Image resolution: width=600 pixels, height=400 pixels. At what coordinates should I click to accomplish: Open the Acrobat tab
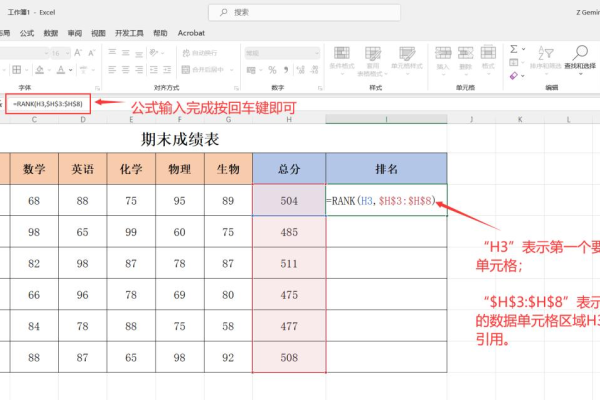(191, 33)
